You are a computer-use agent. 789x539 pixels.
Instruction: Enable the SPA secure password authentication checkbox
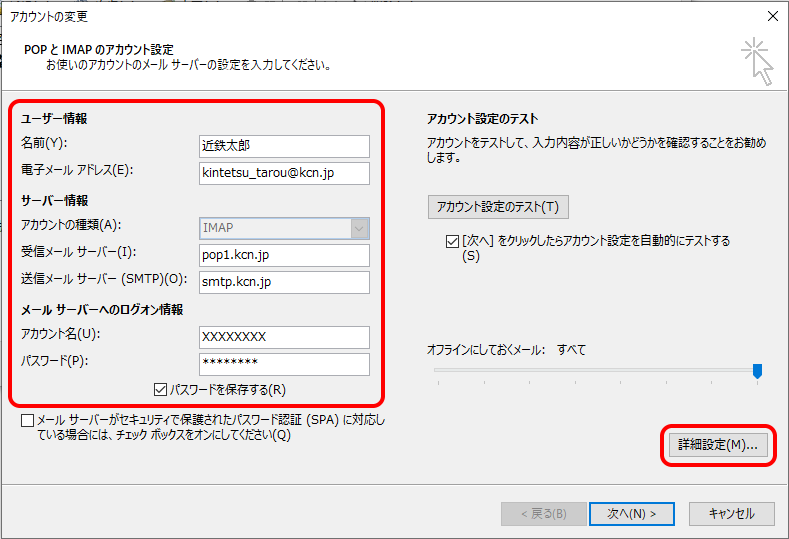coord(28,421)
